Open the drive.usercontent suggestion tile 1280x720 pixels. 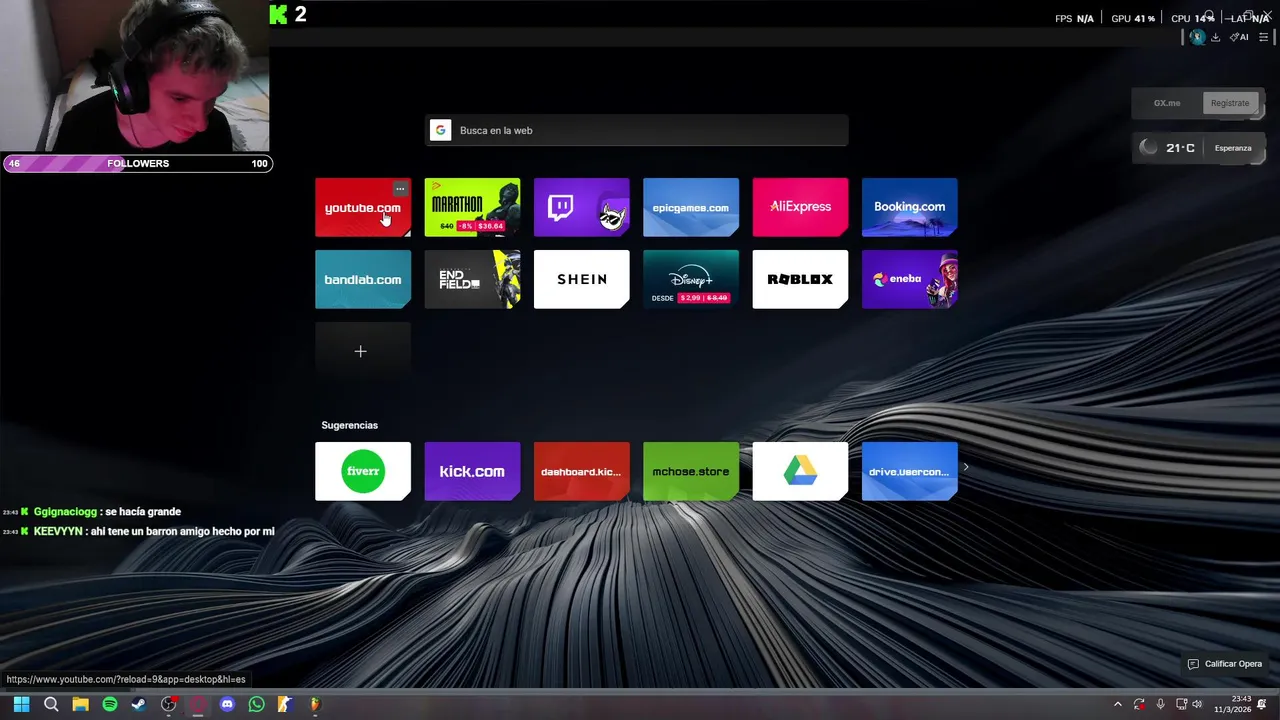pos(909,471)
